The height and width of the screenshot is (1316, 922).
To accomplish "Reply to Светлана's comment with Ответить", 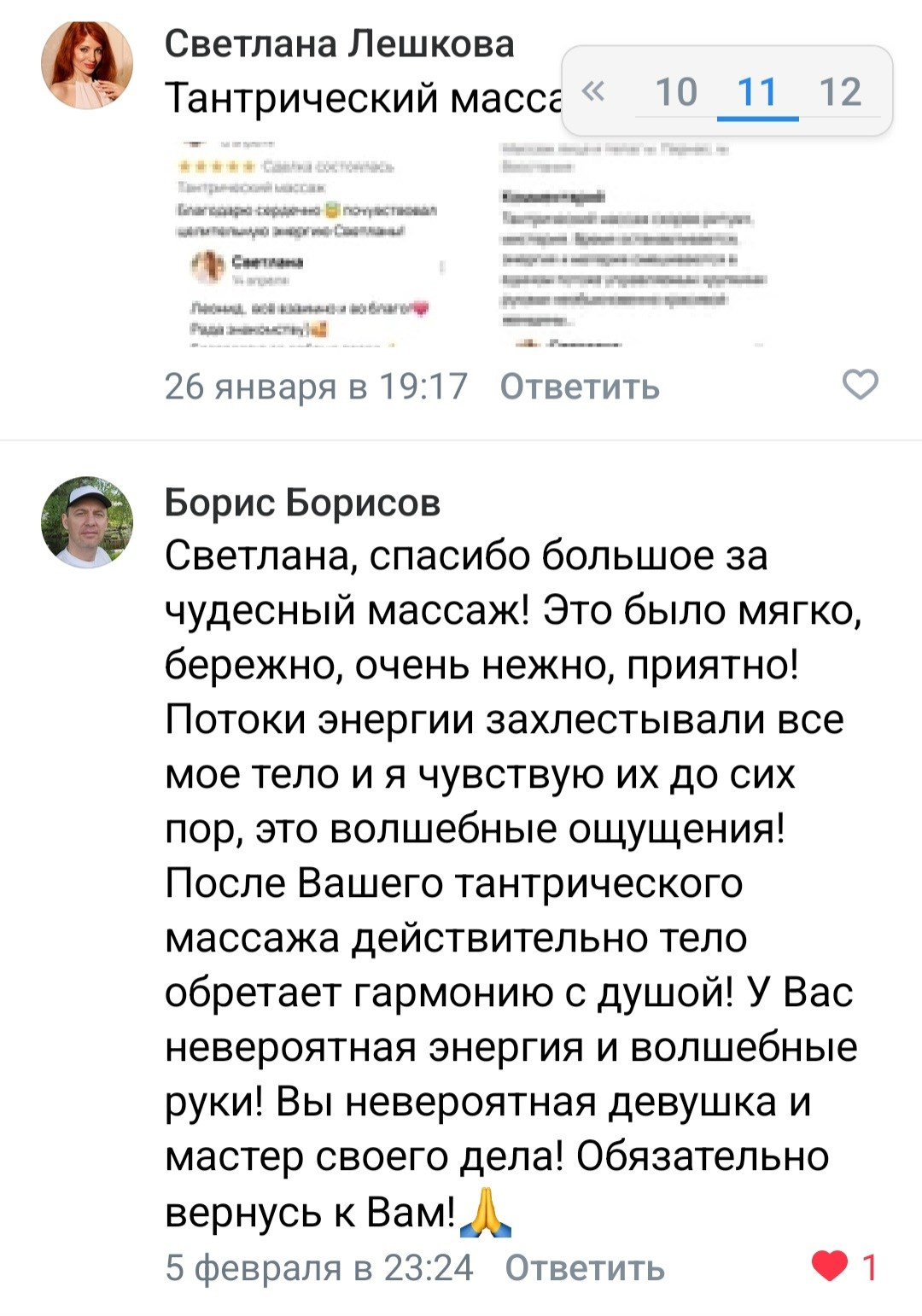I will [x=581, y=388].
